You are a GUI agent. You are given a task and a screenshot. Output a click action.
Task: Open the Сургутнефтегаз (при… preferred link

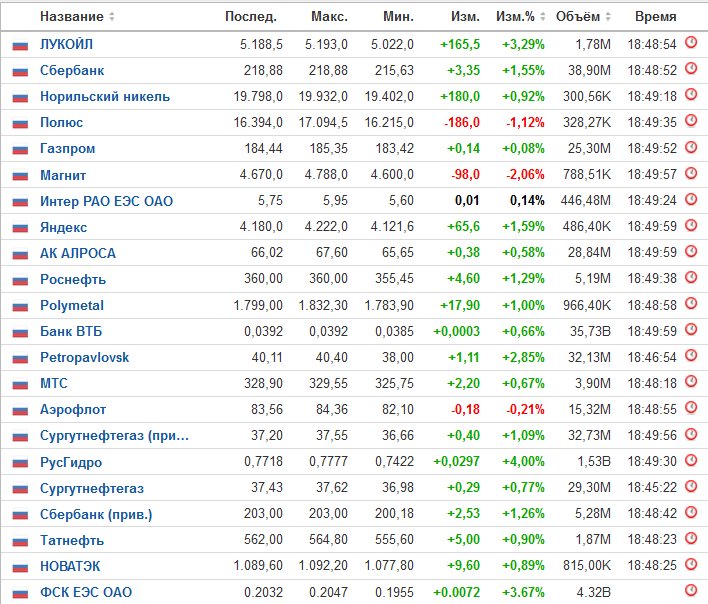[x=114, y=436]
